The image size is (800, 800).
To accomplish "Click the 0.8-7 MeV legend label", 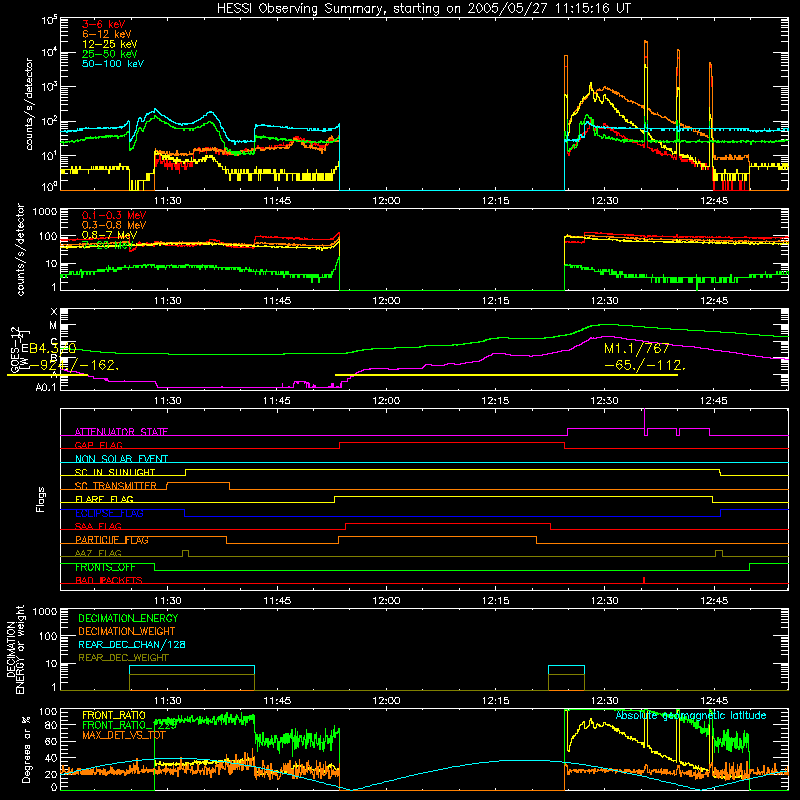I will [x=109, y=235].
